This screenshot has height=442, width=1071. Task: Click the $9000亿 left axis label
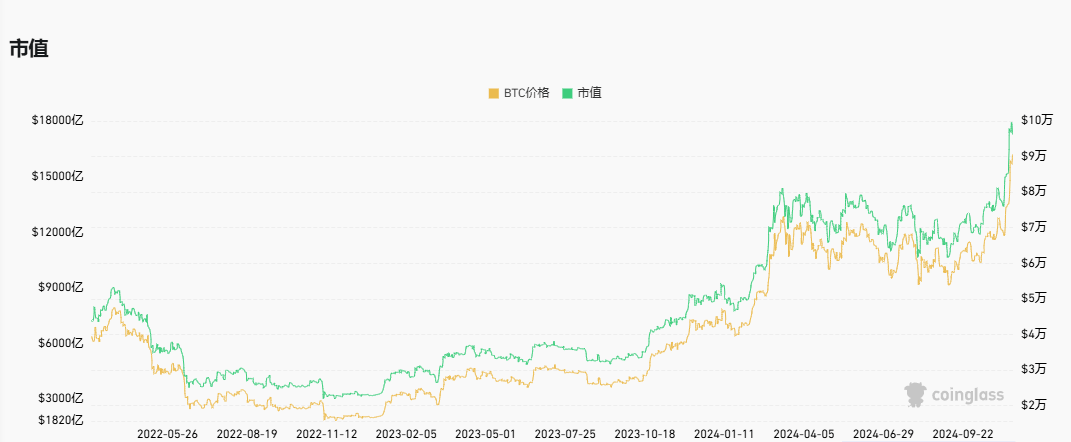(x=61, y=287)
